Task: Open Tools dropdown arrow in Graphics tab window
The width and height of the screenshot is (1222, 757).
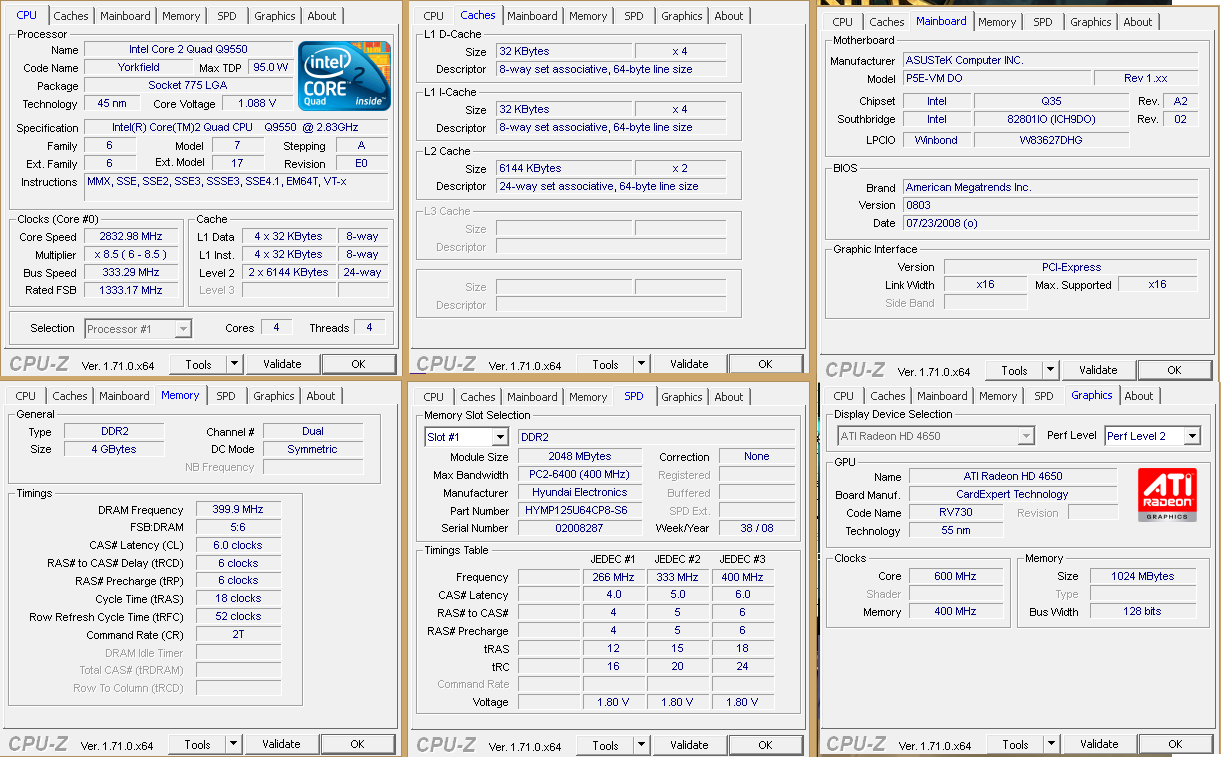Action: click(1052, 744)
